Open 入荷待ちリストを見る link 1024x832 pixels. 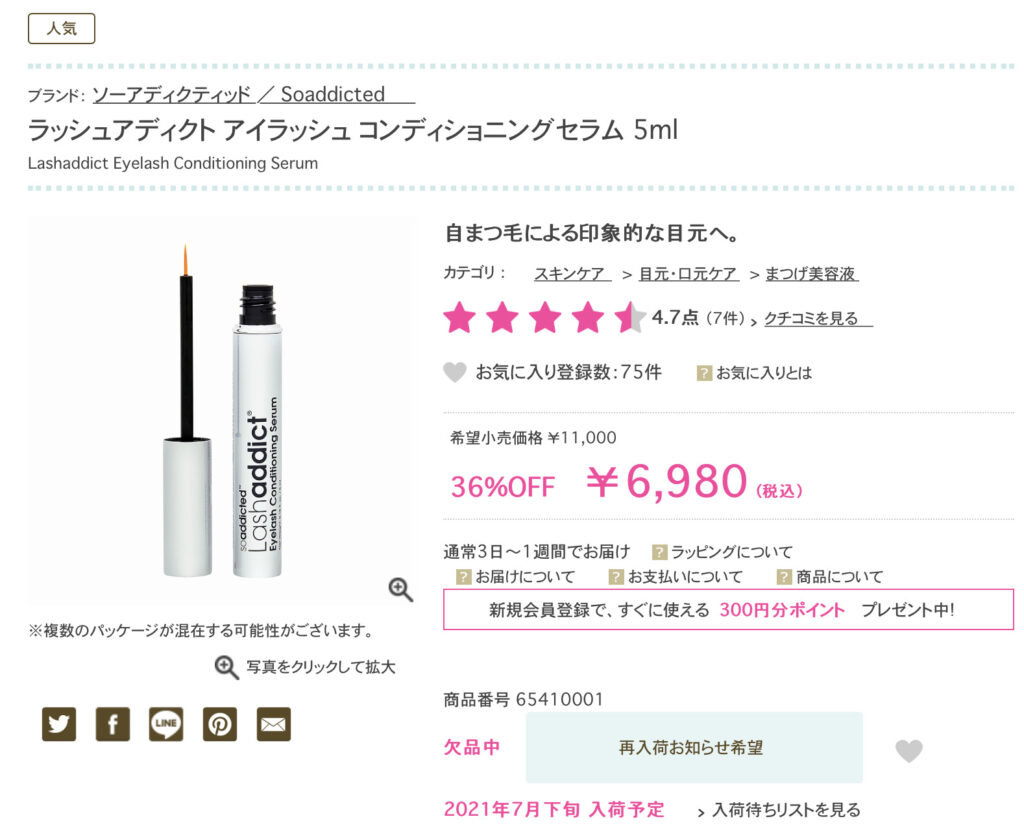click(786, 810)
